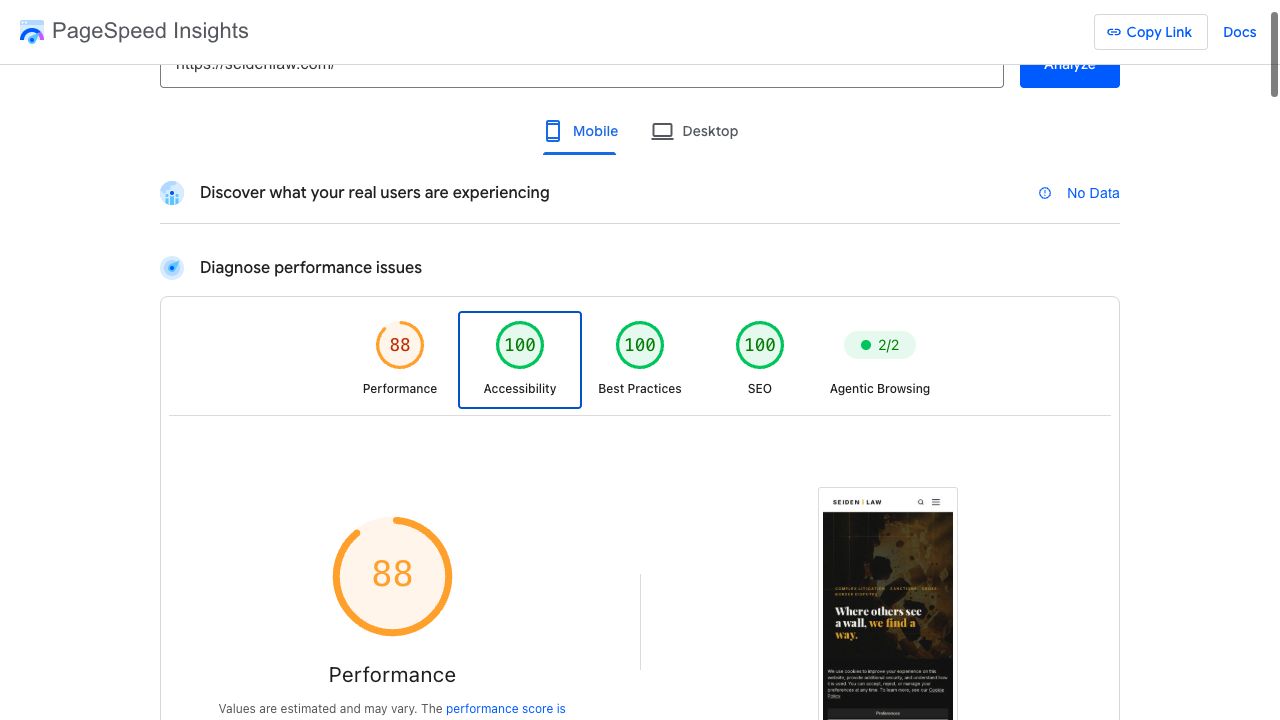Open the Docs link
1280x720 pixels.
tap(1239, 32)
